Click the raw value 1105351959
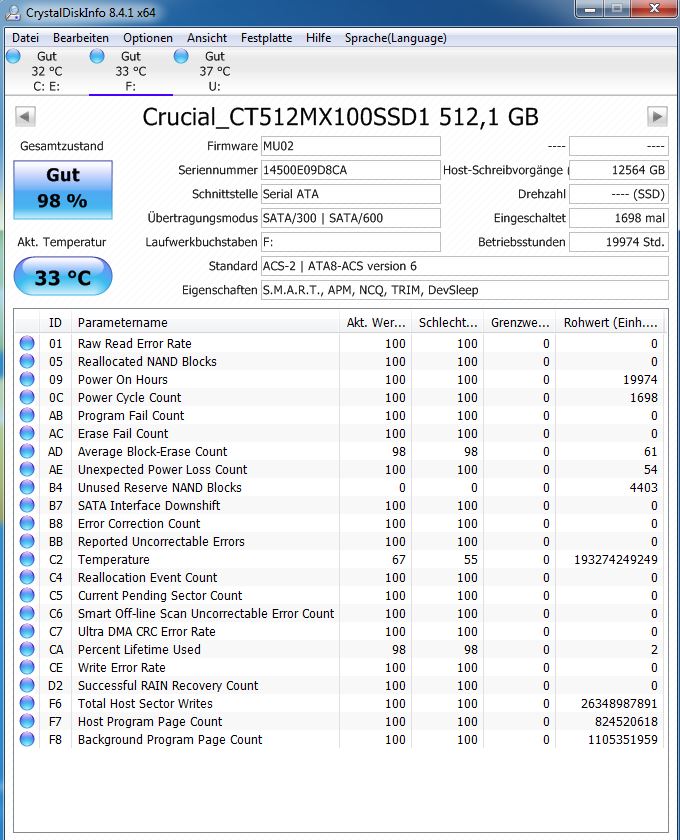680x840 pixels. point(623,739)
